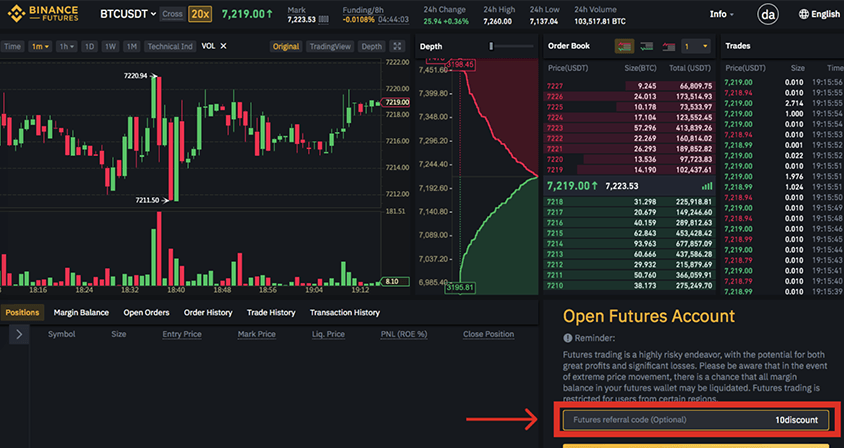This screenshot has height=448, width=844.
Task: Open the Transaction History tab
Action: tap(344, 312)
